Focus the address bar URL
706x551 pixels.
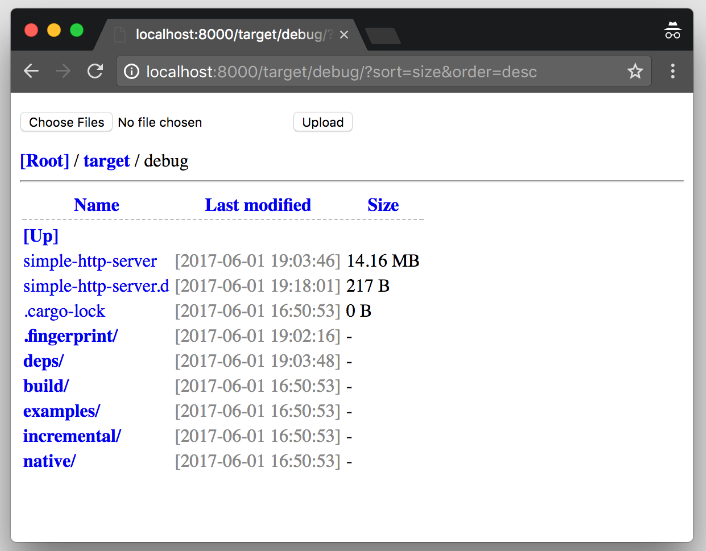coord(340,72)
